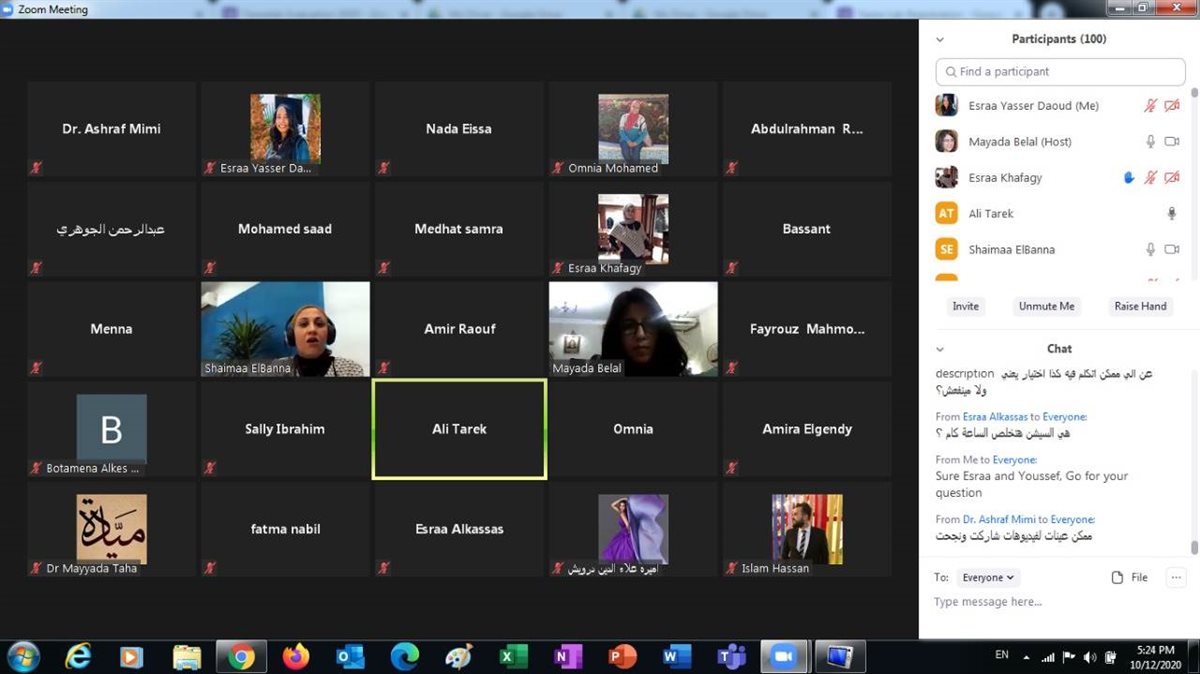Image resolution: width=1200 pixels, height=674 pixels.
Task: Collapse the Participants panel chevron
Action: 939,39
